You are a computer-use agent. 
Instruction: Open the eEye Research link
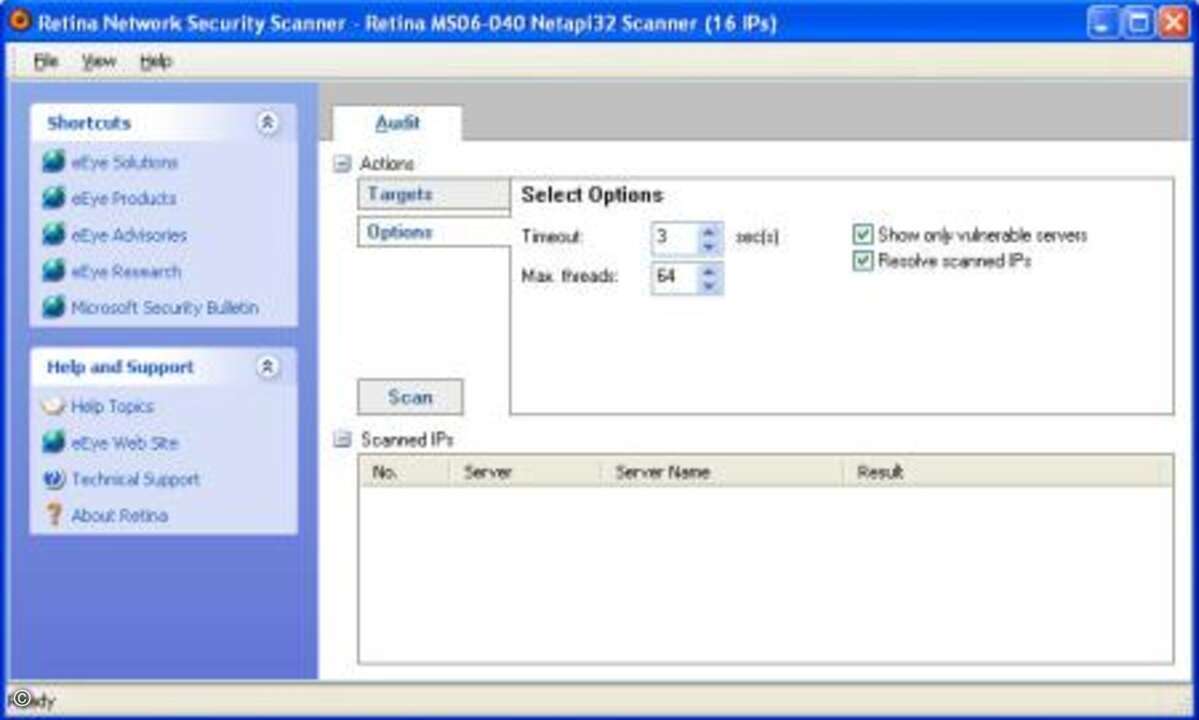point(125,271)
